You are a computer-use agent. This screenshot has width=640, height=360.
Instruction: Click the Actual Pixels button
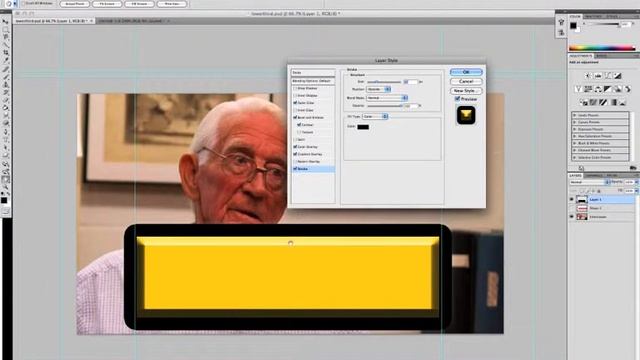75,4
